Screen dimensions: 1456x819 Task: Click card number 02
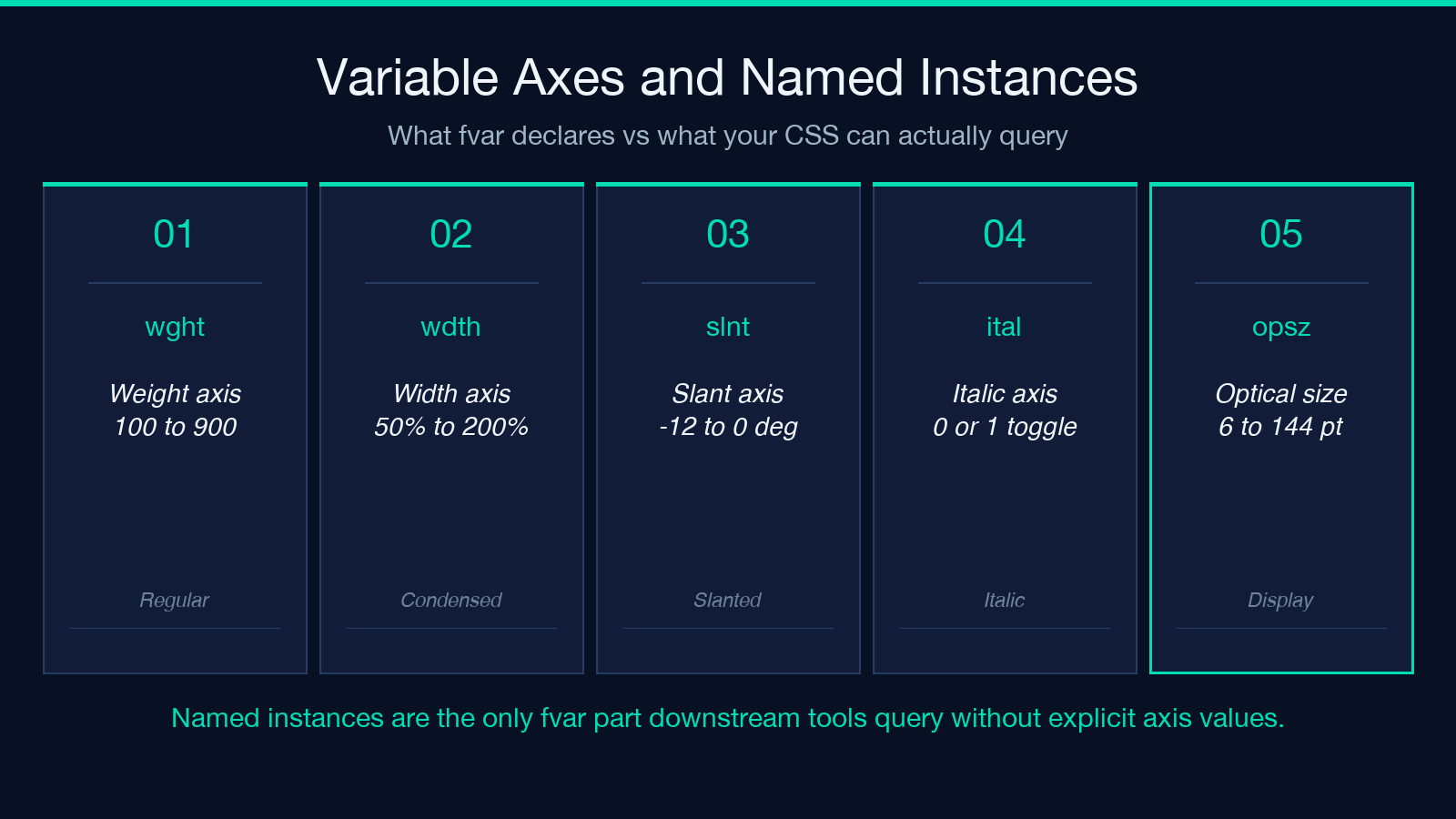451,235
